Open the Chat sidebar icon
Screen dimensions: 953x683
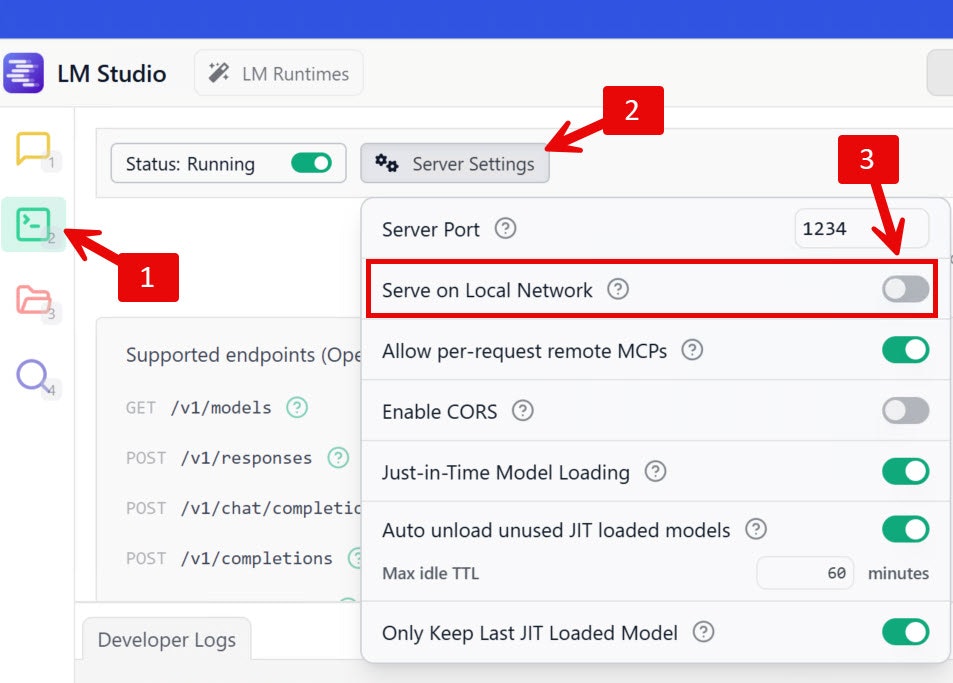33,148
